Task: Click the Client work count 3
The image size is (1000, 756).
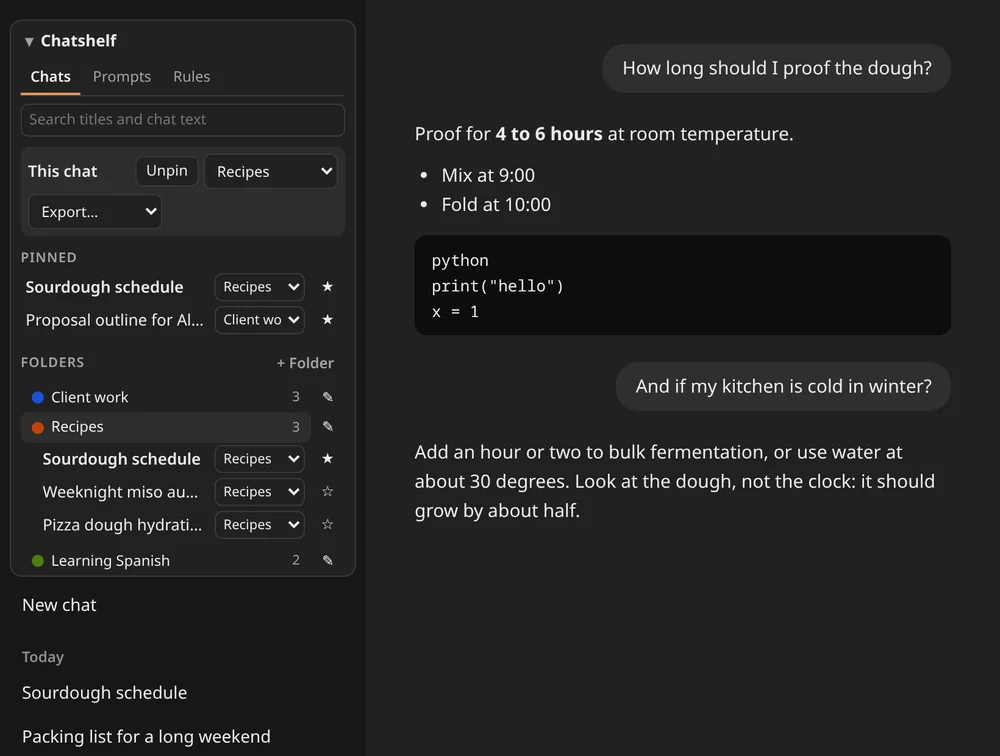Action: 296,397
